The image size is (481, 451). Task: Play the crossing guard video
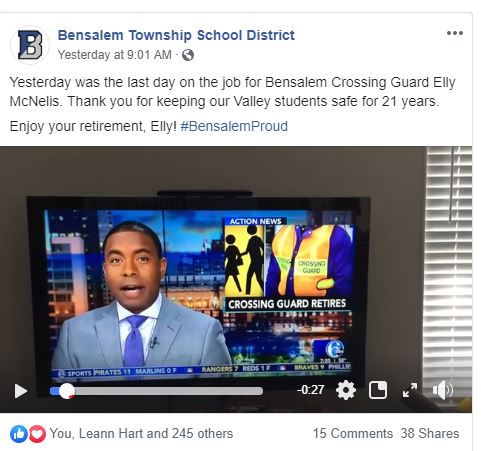coord(21,391)
